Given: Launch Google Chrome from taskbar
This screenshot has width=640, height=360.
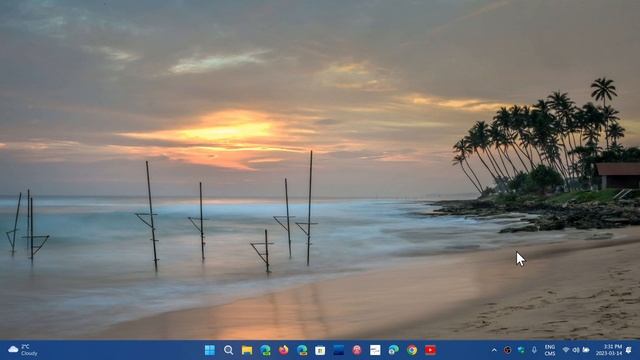Looking at the screenshot, I should click(x=412, y=350).
